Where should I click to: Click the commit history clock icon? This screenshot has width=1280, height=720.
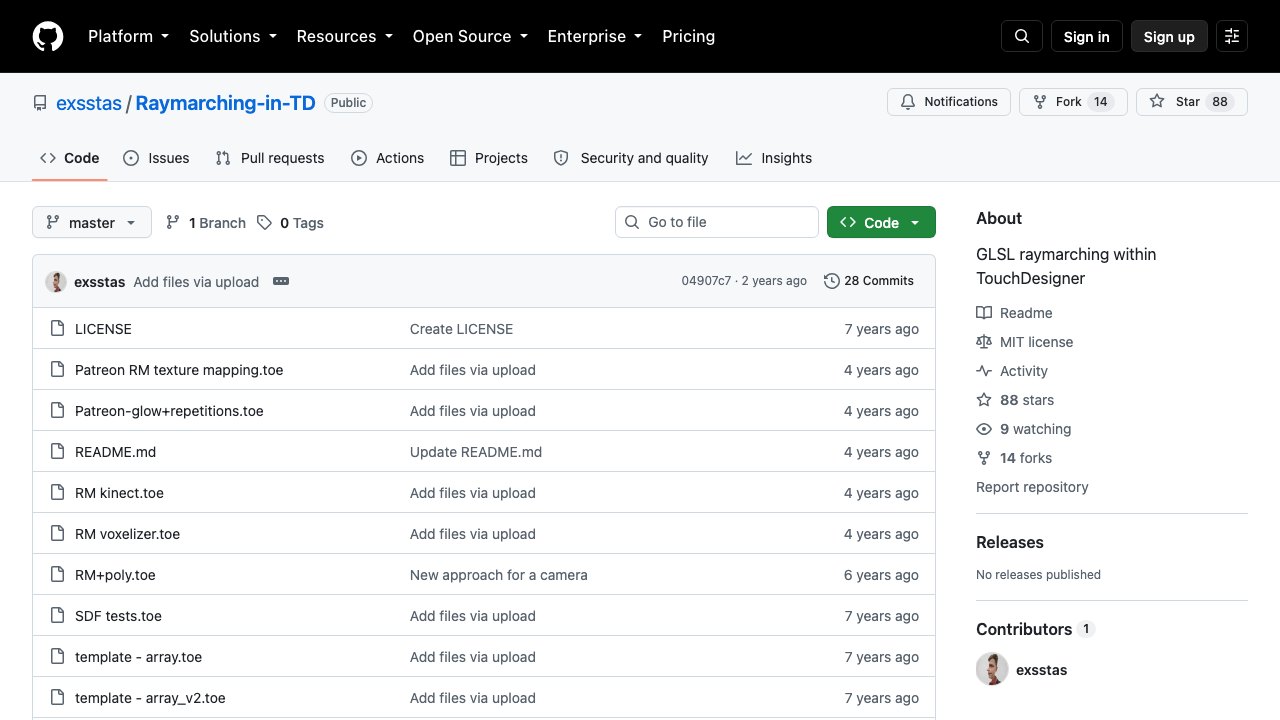(831, 281)
